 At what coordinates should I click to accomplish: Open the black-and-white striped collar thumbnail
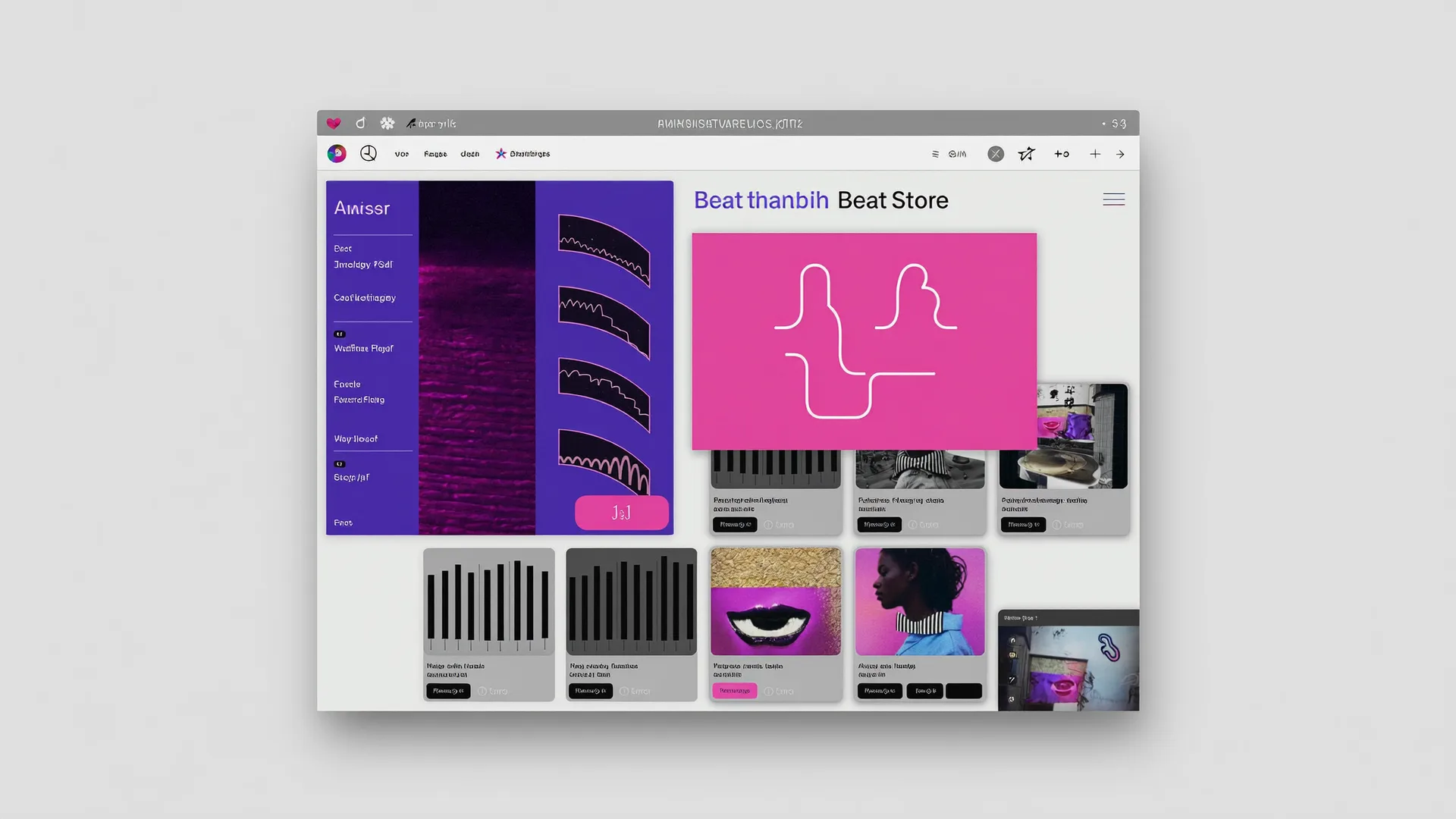click(920, 469)
